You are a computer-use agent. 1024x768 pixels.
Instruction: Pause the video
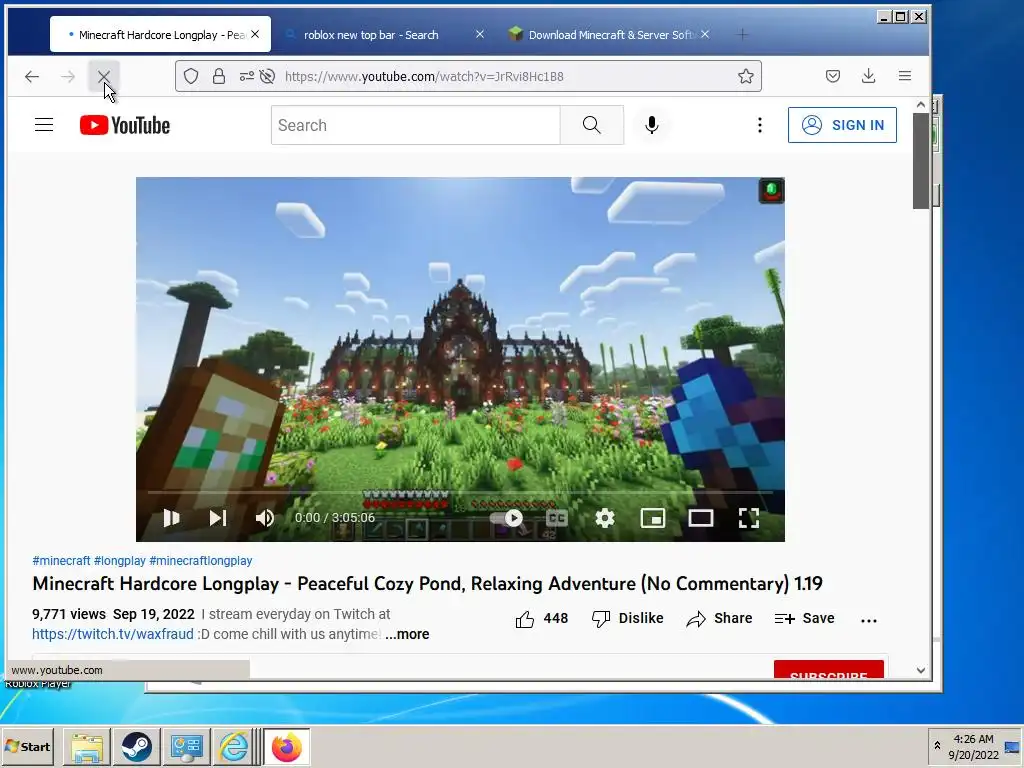171,518
